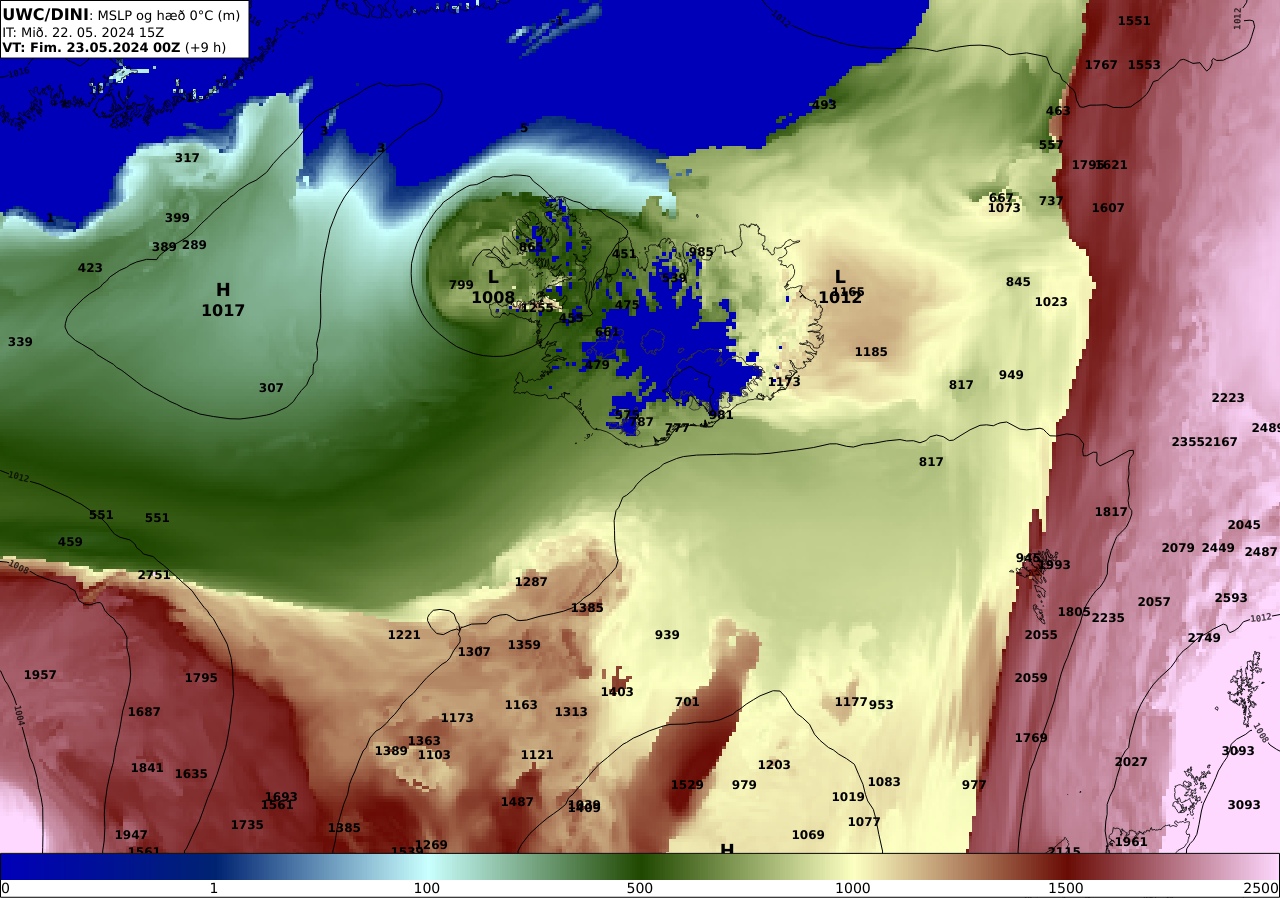This screenshot has height=898, width=1280.
Task: Click the height value 1817
Action: point(1111,512)
